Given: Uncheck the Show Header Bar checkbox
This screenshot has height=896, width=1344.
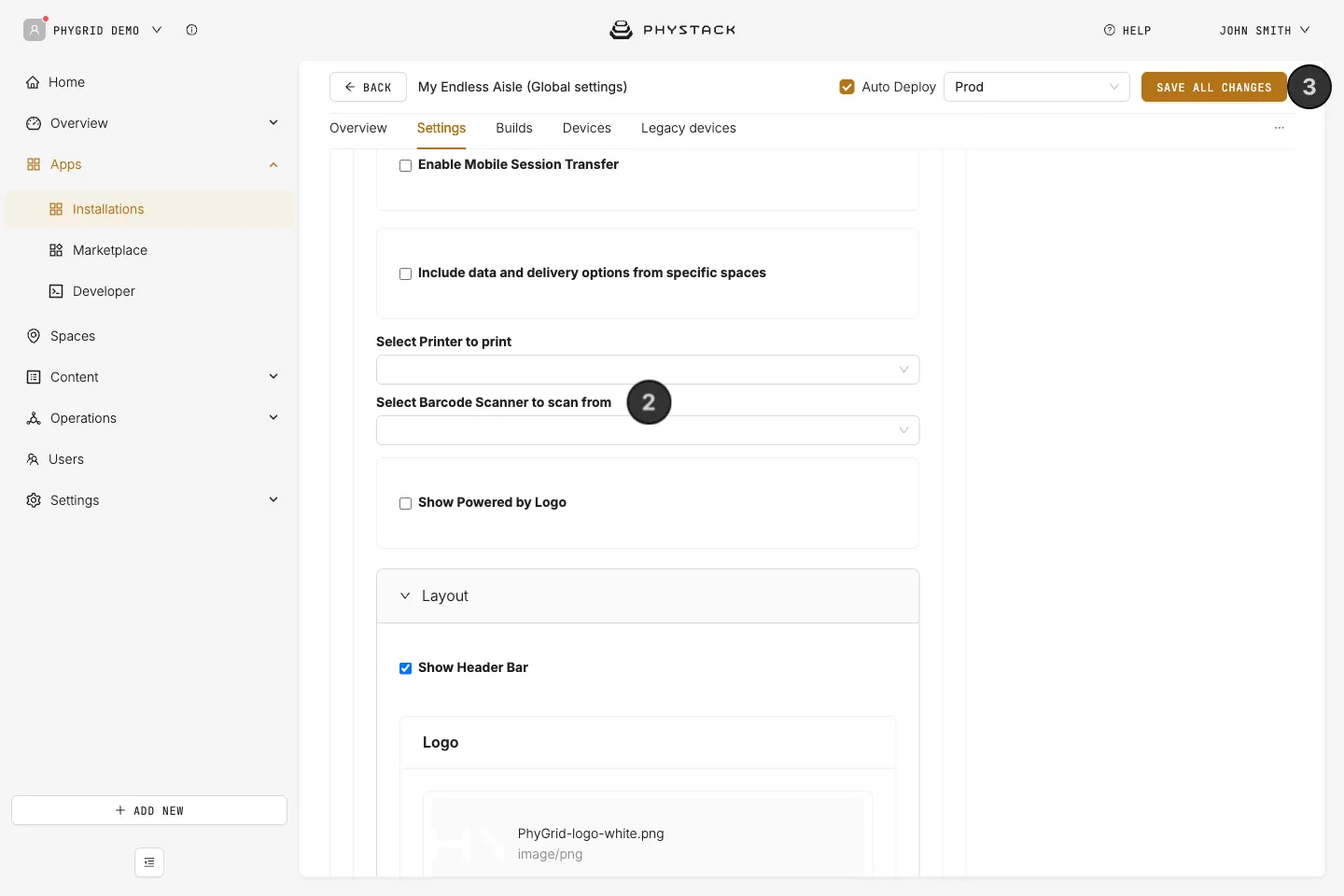Looking at the screenshot, I should (x=405, y=668).
